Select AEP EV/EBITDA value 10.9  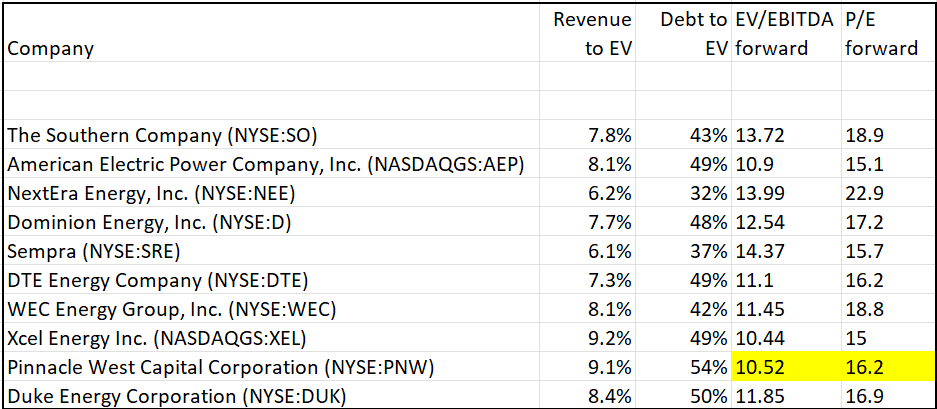[x=786, y=164]
